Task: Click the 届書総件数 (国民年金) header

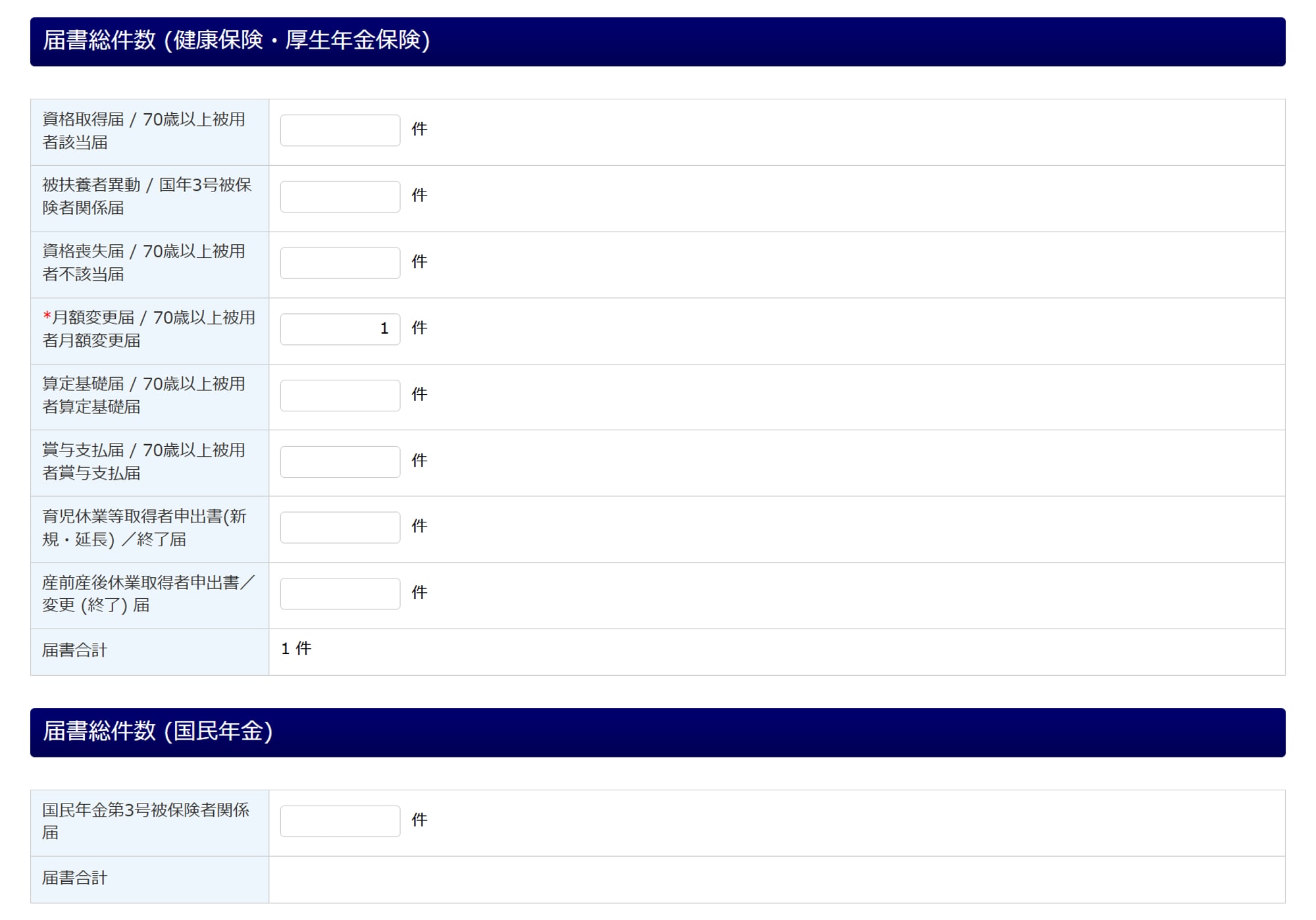Action: (x=657, y=732)
